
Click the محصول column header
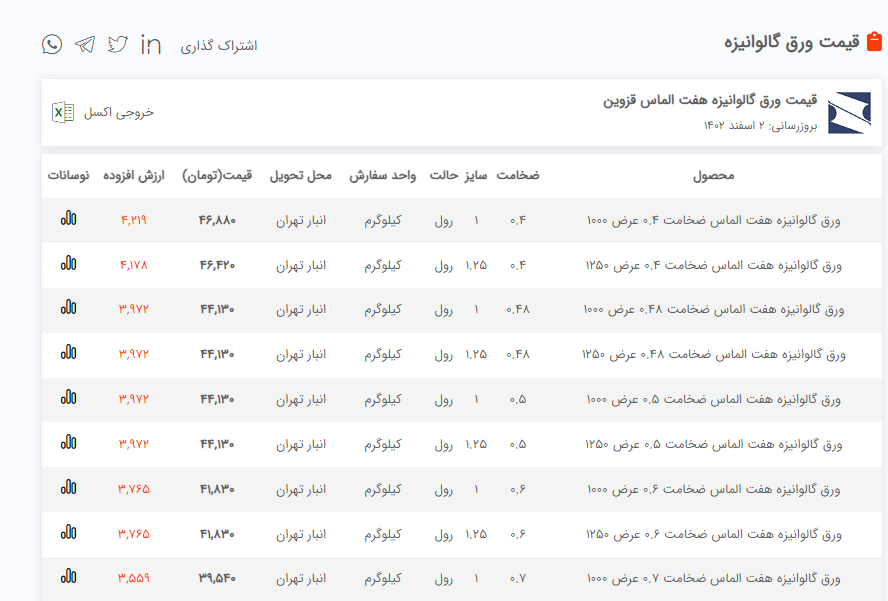tap(713, 175)
